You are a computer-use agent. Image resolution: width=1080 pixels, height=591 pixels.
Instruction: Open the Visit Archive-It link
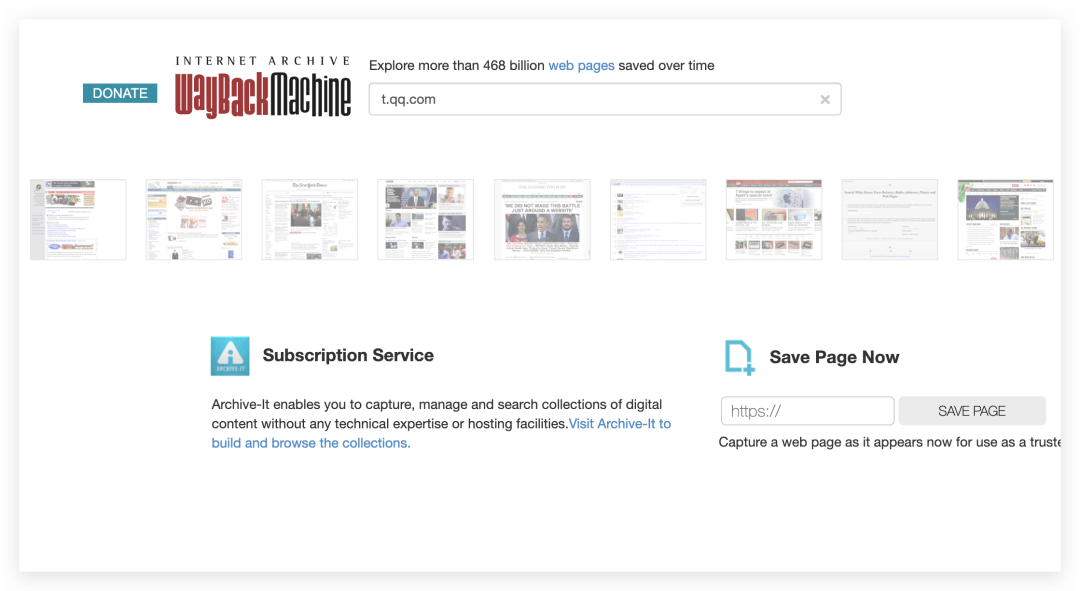tap(441, 433)
